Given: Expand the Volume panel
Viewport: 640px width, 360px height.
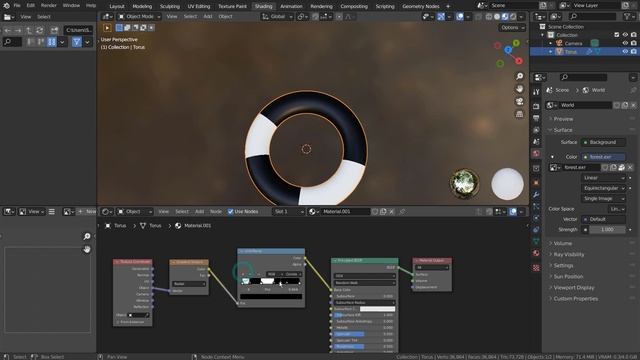Looking at the screenshot, I should (x=562, y=243).
